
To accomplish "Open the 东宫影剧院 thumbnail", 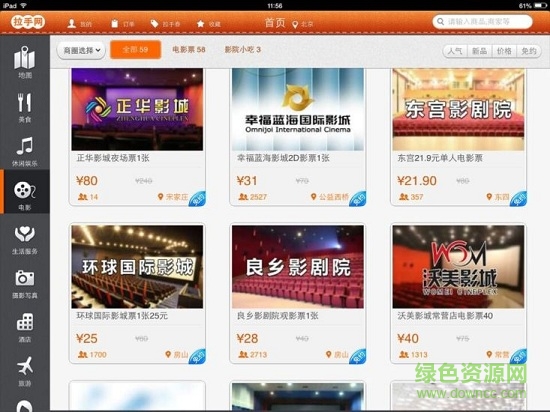I will 458,109.
